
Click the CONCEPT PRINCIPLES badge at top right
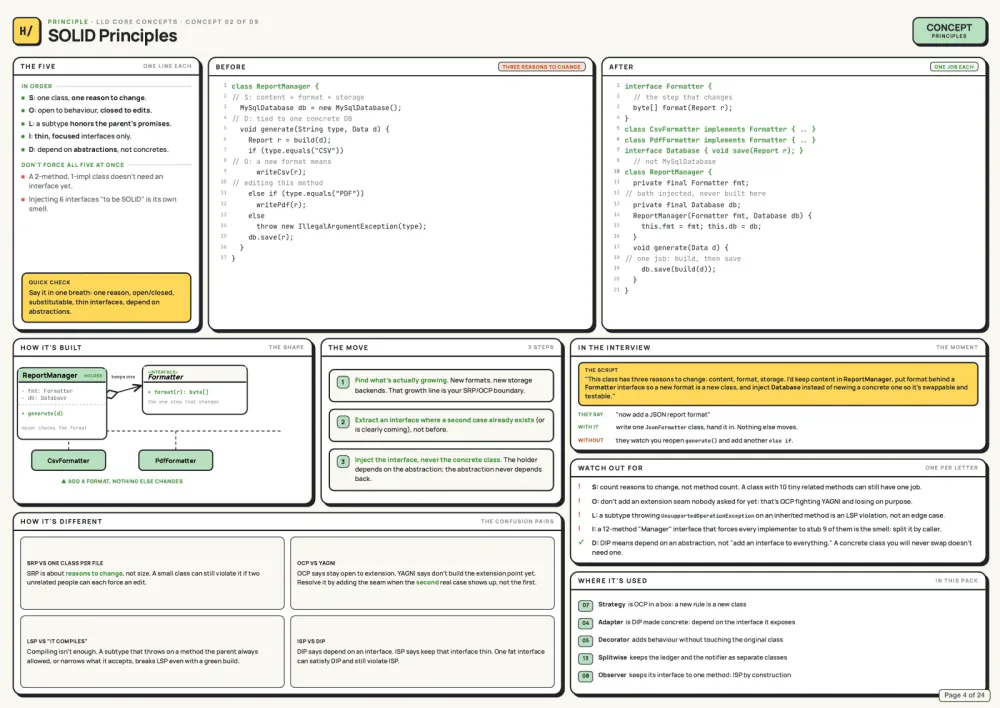coord(949,31)
